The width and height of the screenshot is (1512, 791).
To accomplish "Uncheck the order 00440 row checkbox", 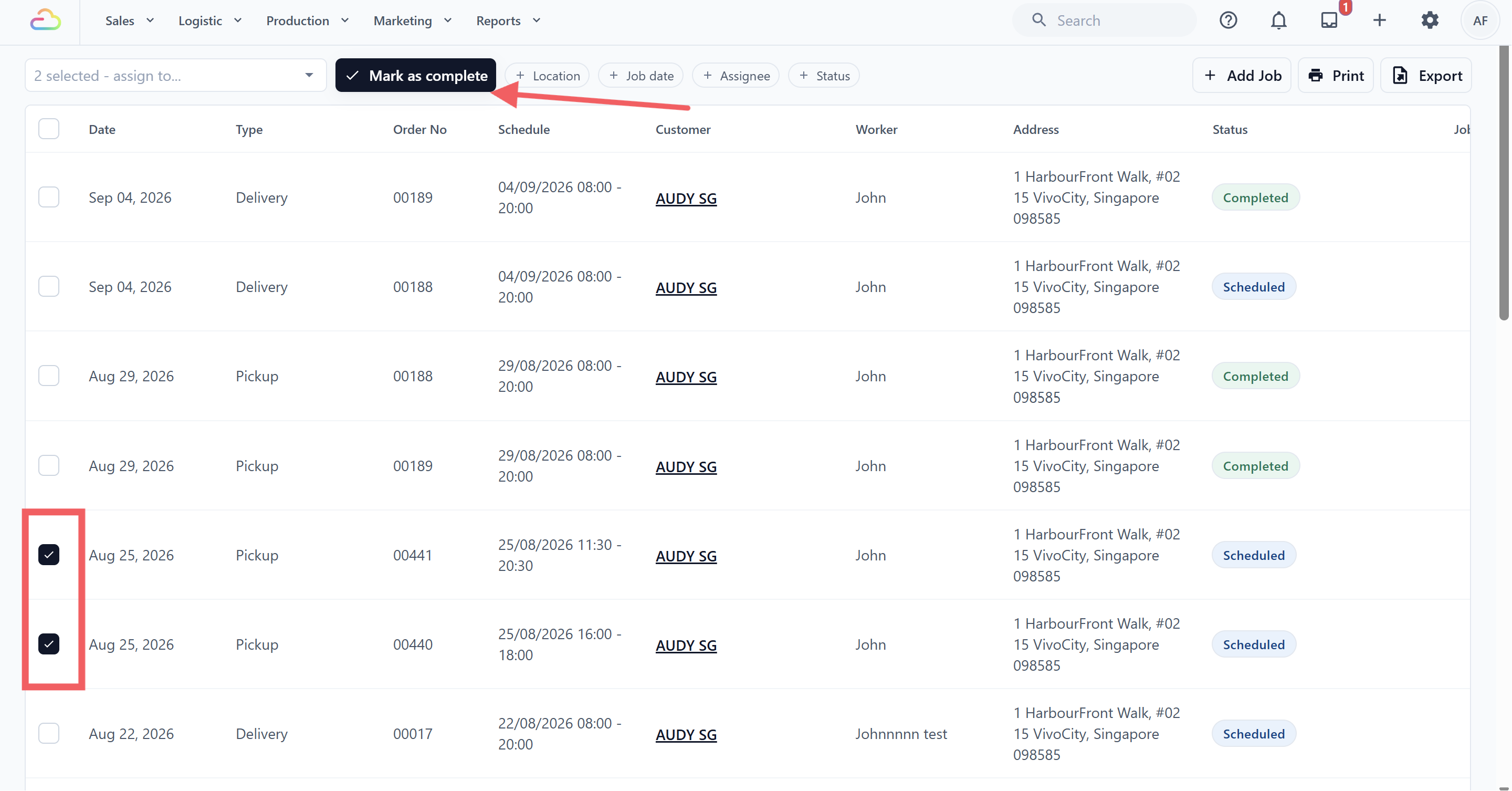I will [x=49, y=644].
